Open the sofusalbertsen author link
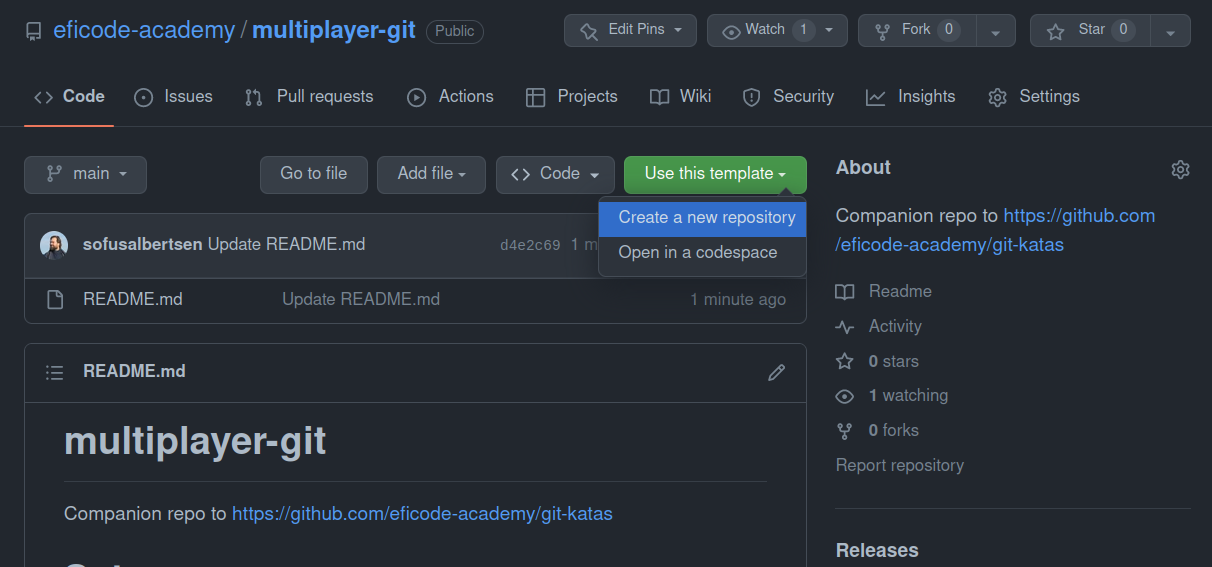This screenshot has height=567, width=1212. [143, 244]
